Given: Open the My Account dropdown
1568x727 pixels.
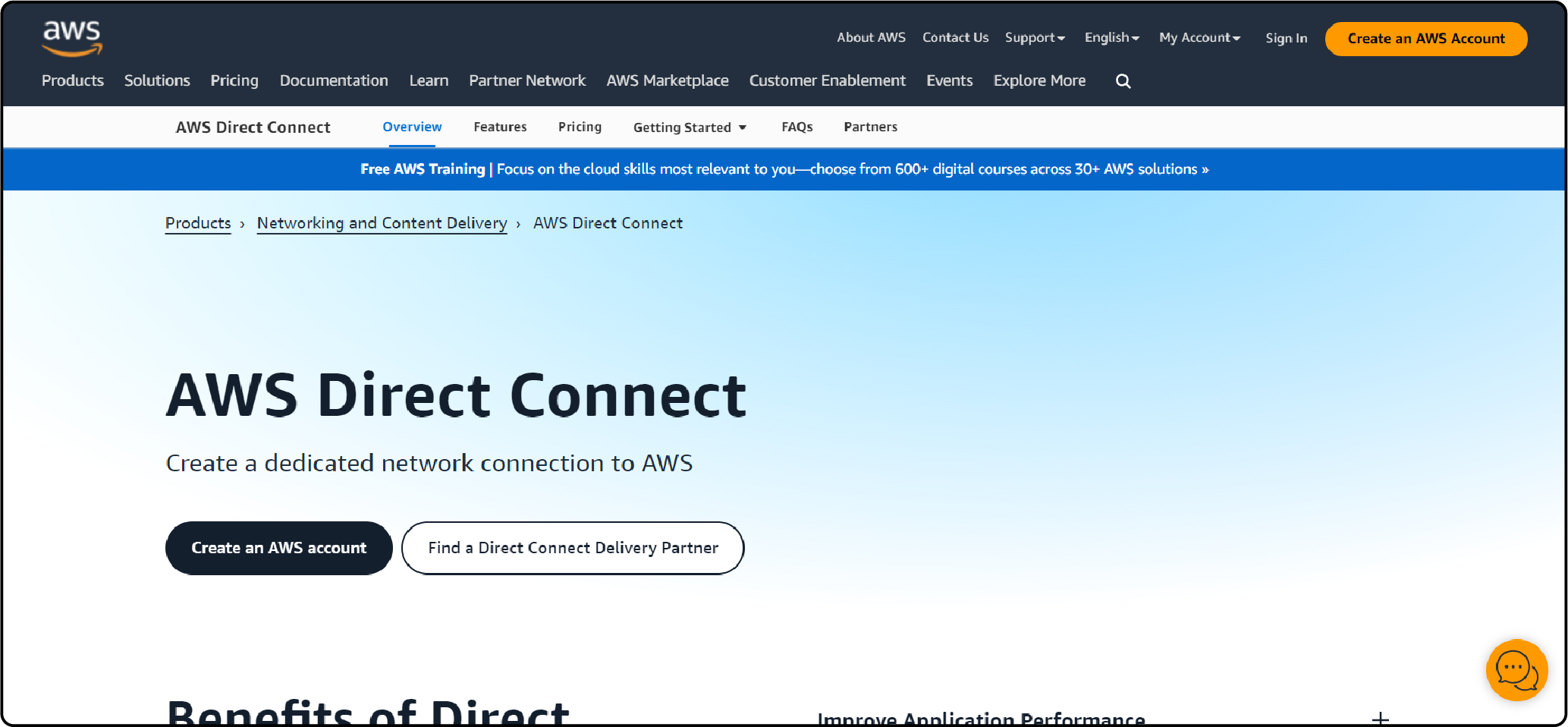Looking at the screenshot, I should click(x=1199, y=38).
